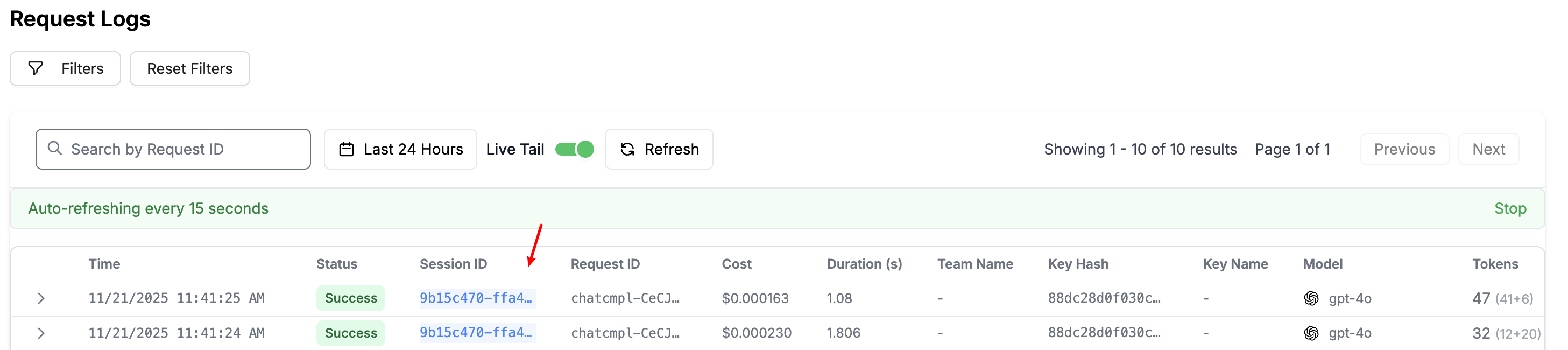Click the calendar icon for time range

point(347,149)
